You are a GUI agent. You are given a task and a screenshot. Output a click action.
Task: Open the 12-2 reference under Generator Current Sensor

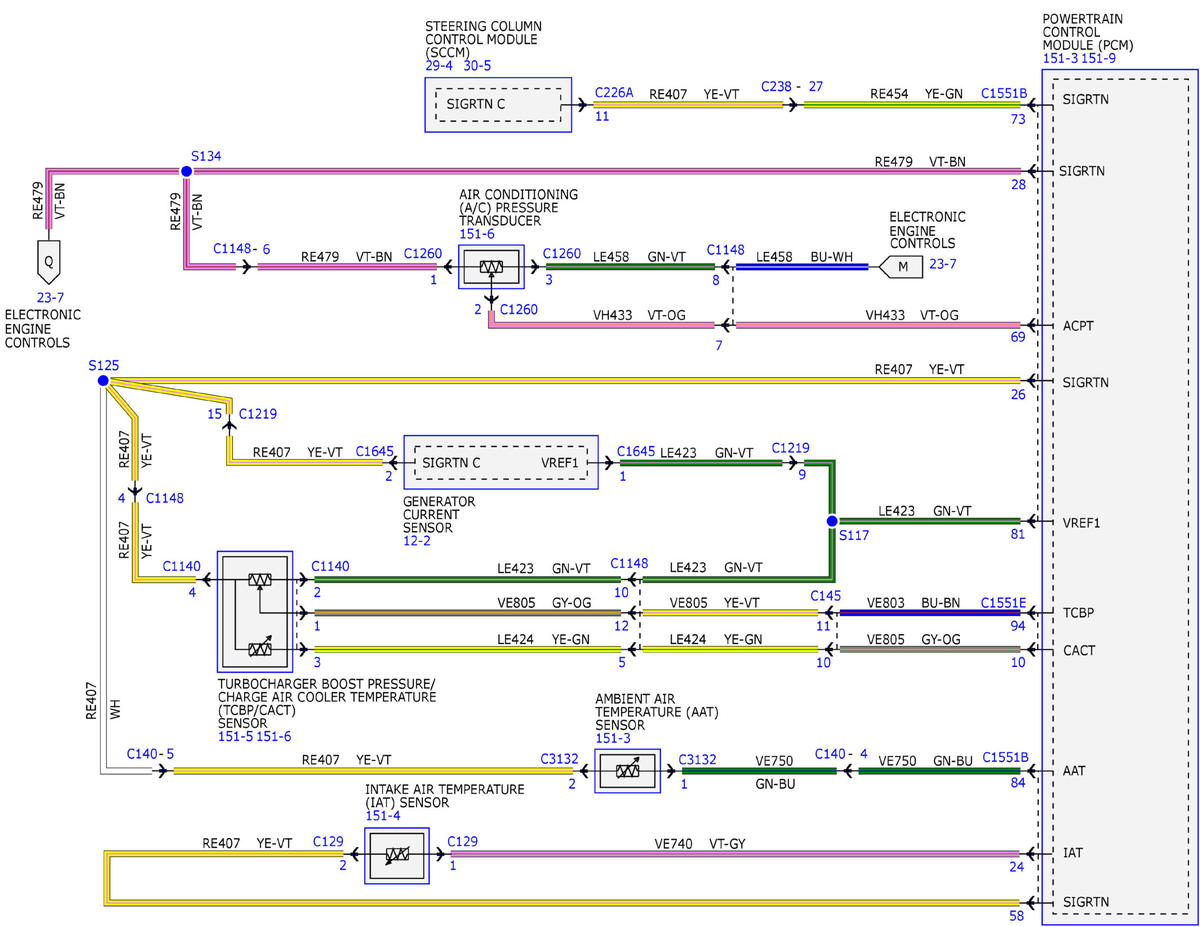419,541
